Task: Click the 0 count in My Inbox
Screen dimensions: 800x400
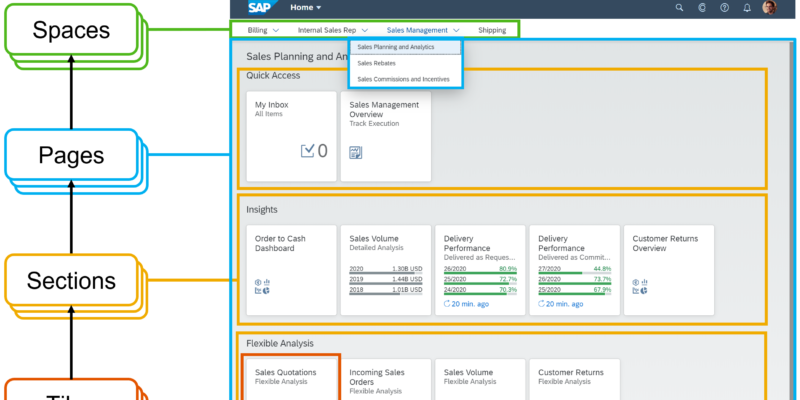Action: point(322,151)
